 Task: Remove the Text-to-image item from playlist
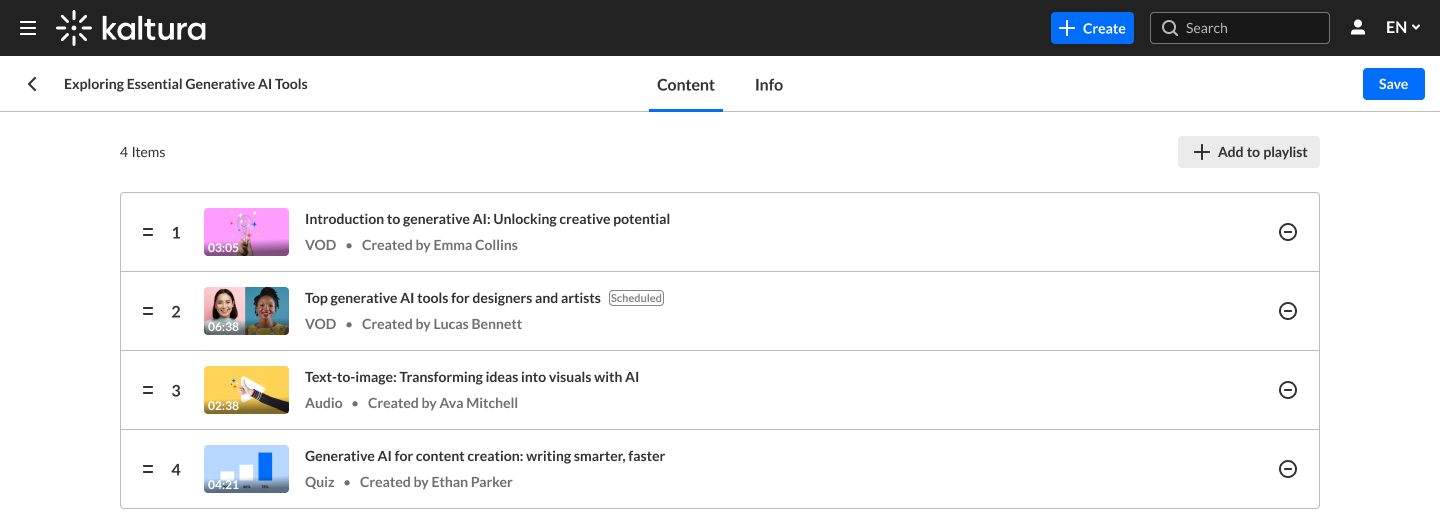click(x=1288, y=390)
